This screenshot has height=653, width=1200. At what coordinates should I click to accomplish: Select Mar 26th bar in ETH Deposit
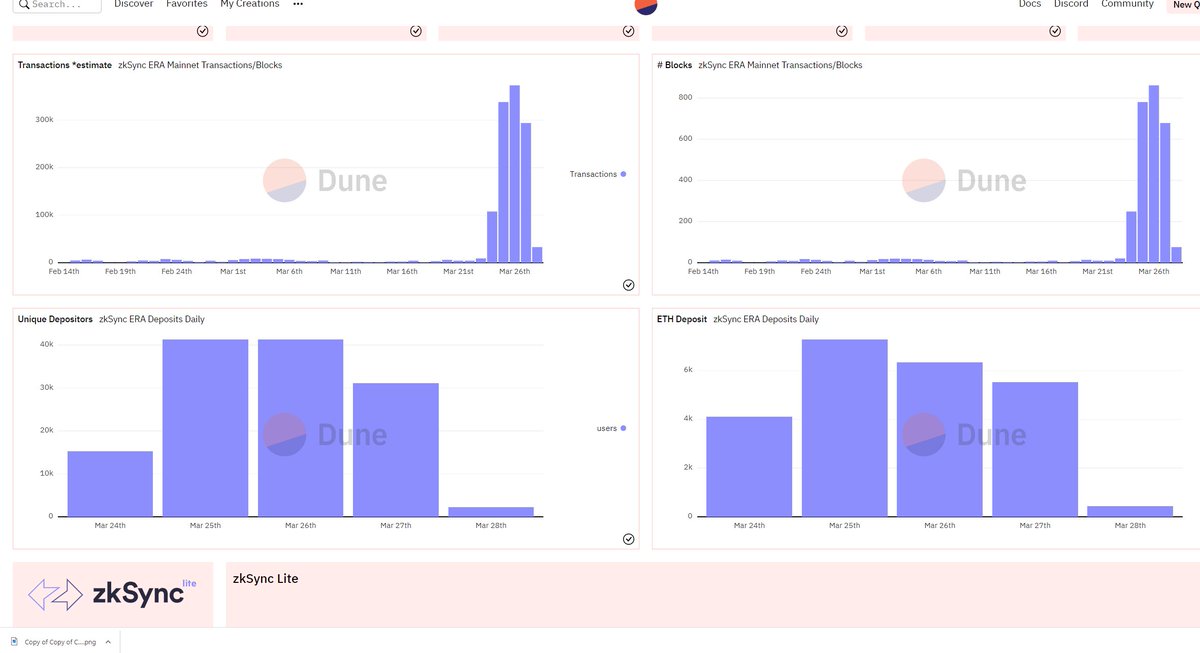939,439
